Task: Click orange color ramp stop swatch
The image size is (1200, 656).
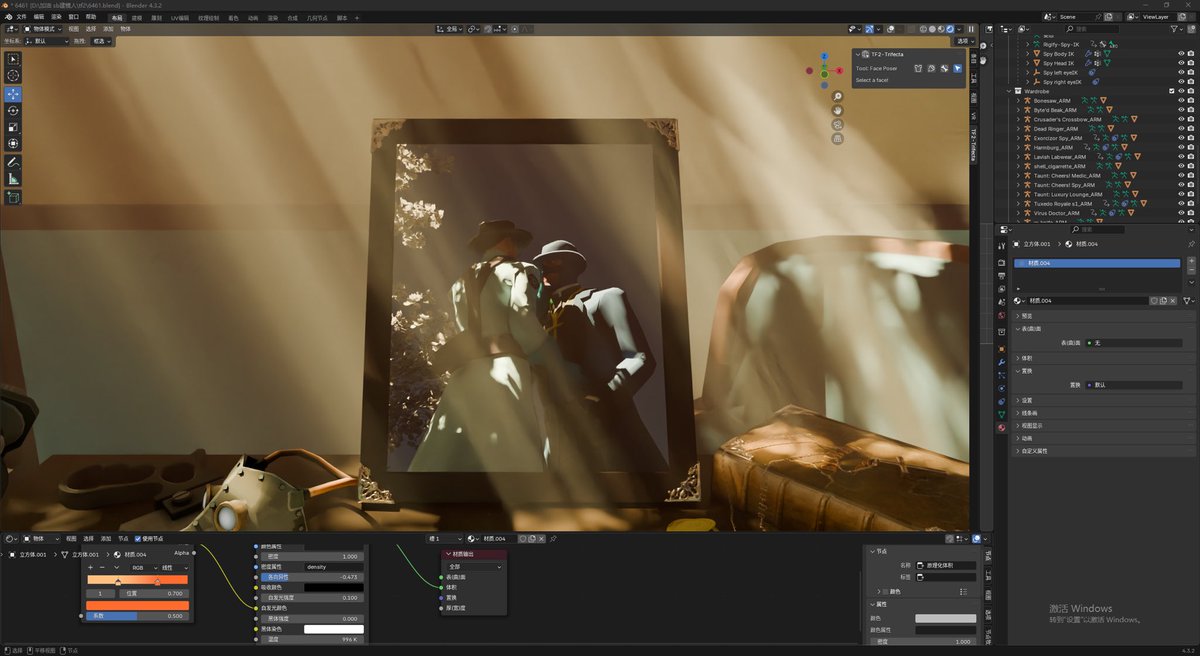Action: [x=138, y=605]
